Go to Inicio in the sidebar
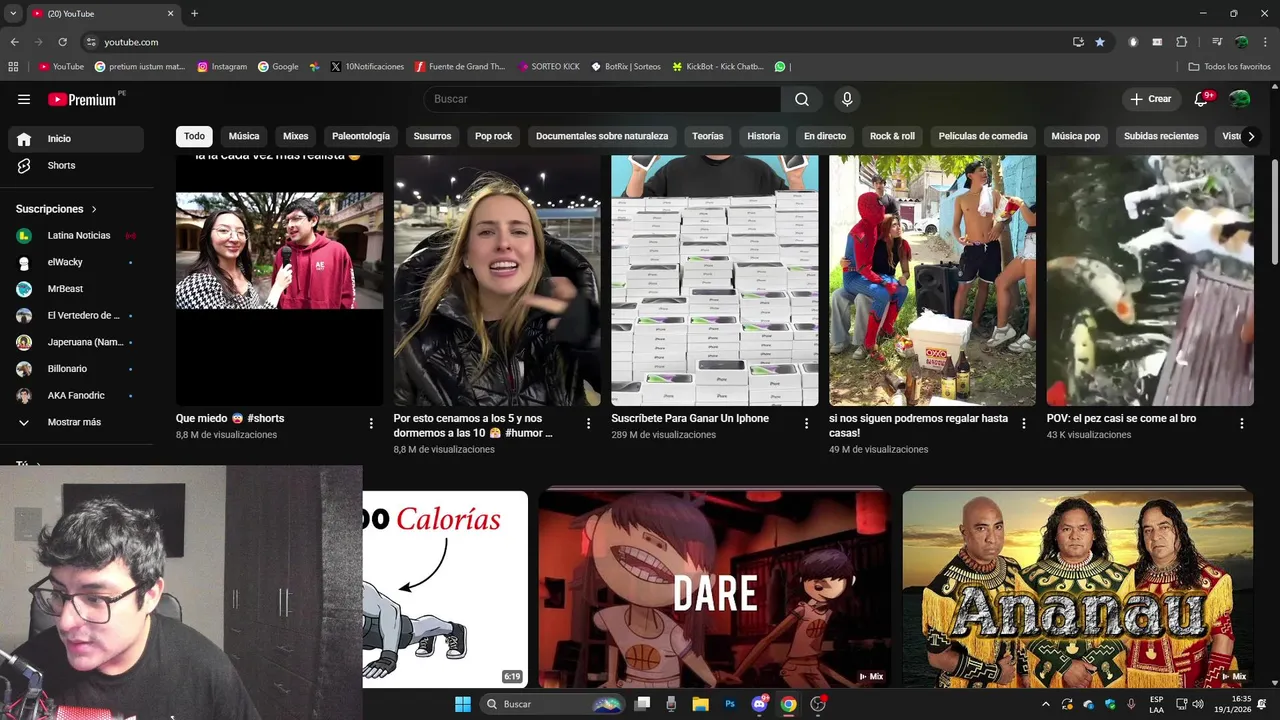 pyautogui.click(x=76, y=139)
